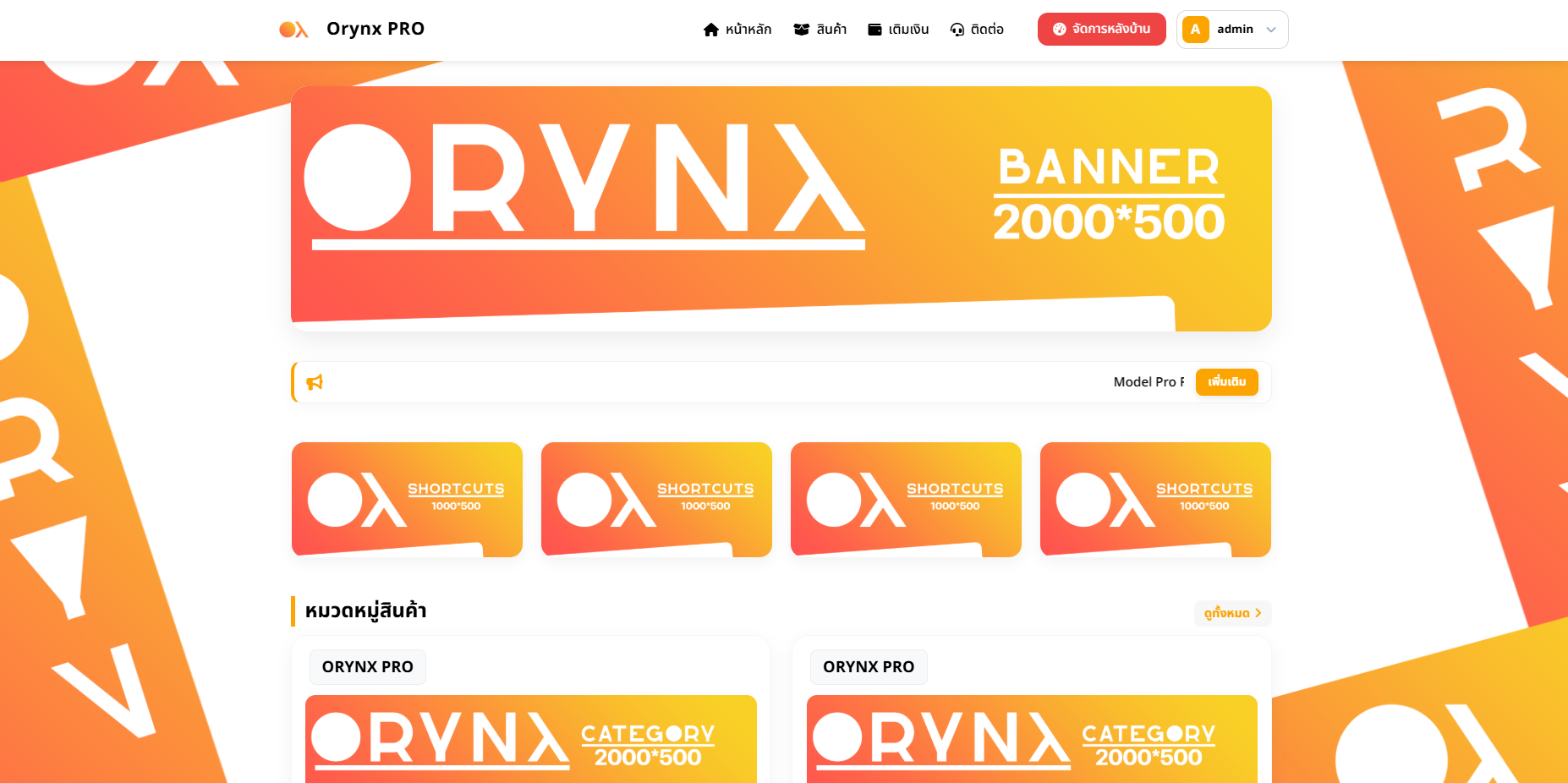Click the red จัดการหลังบ้าน button
The image size is (1568, 783).
(1102, 29)
